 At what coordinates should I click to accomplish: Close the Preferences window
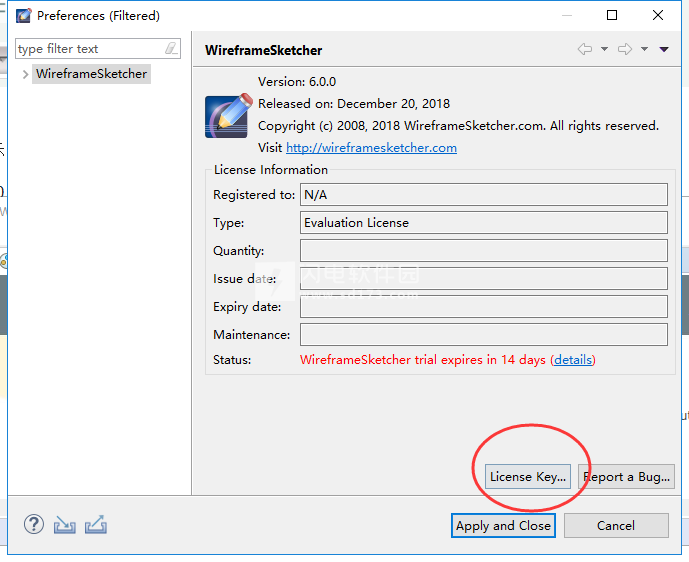(658, 15)
